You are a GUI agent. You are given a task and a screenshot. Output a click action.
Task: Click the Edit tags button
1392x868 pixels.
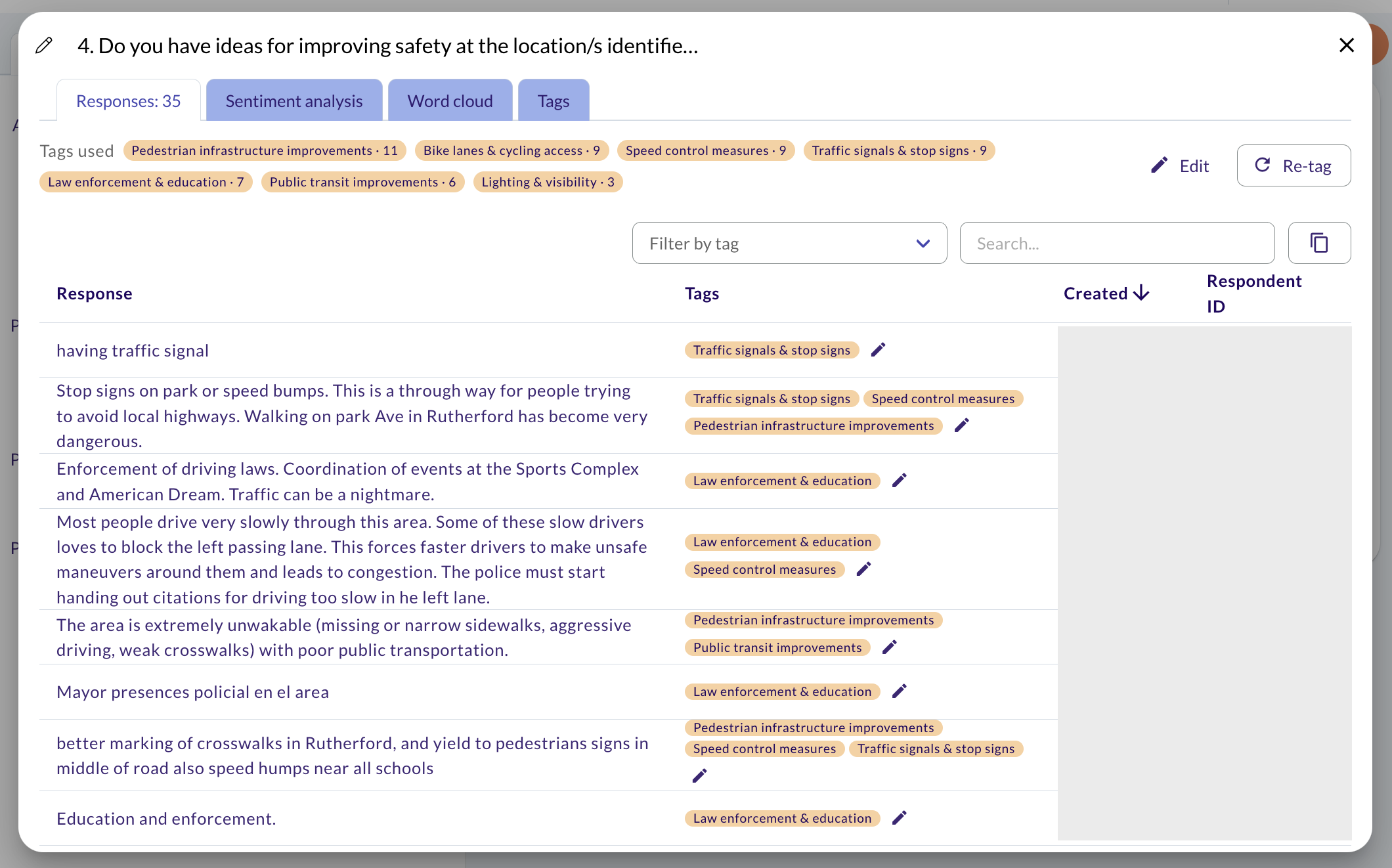pyautogui.click(x=1180, y=165)
